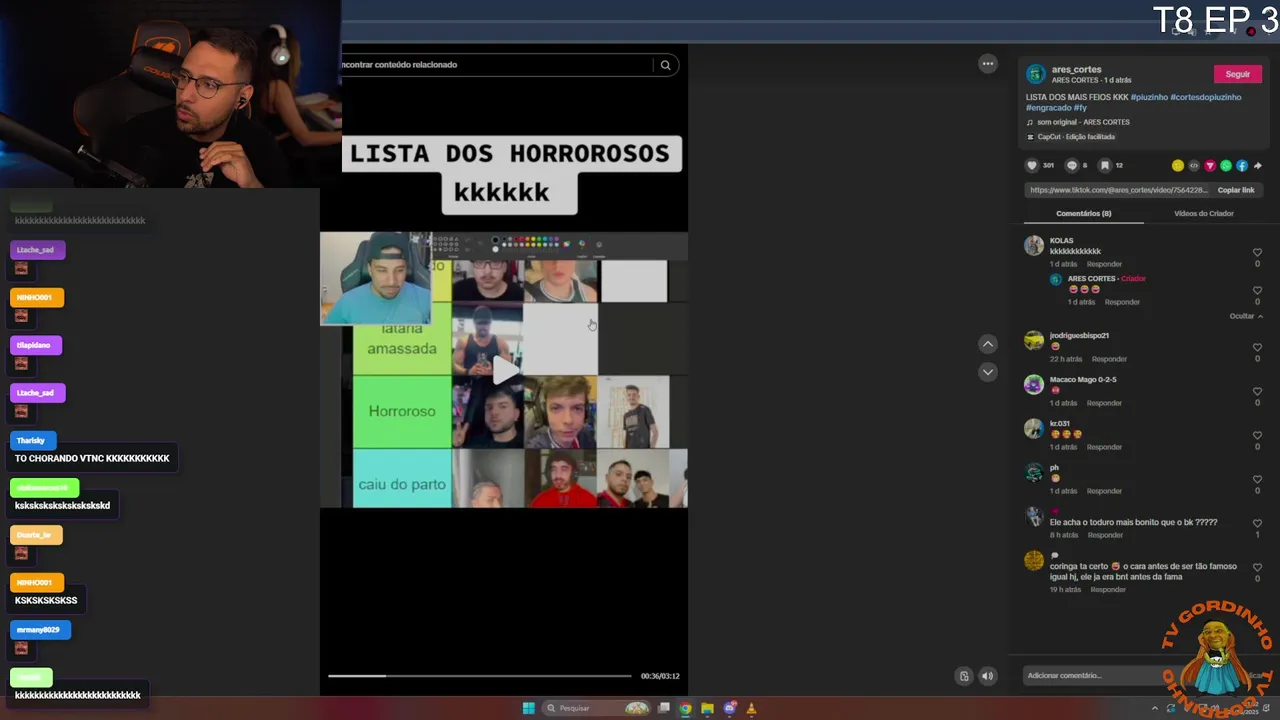Click the mrmany8029 chat username badge
Viewport: 1280px width, 720px height.
[x=38, y=630]
